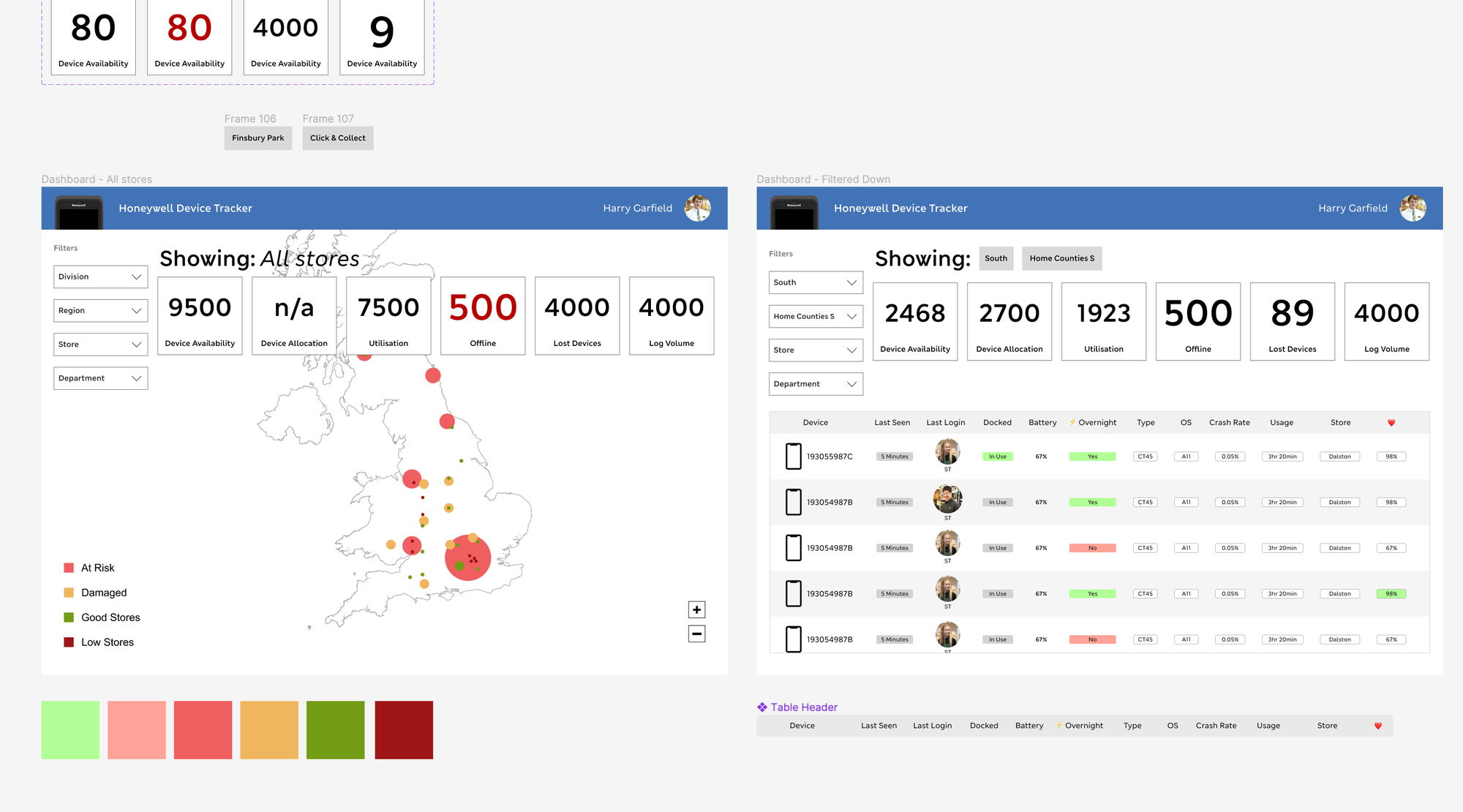Viewport: 1463px width, 812px height.
Task: Expand the Region filter dropdown
Action: [100, 310]
